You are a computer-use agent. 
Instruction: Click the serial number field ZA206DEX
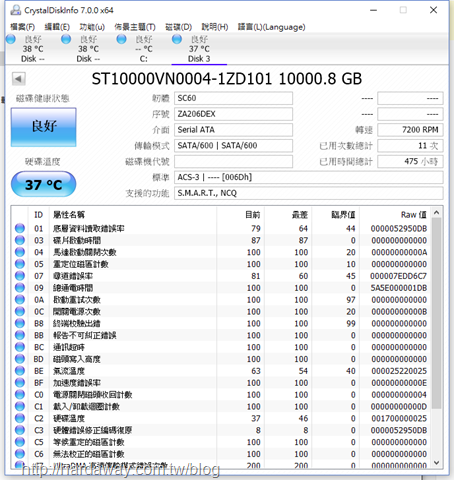click(233, 114)
